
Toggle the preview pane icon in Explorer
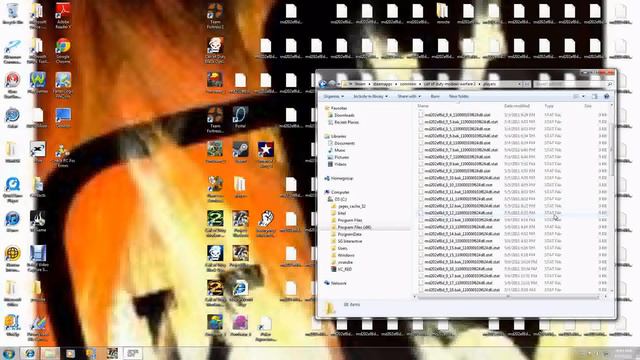tap(594, 96)
